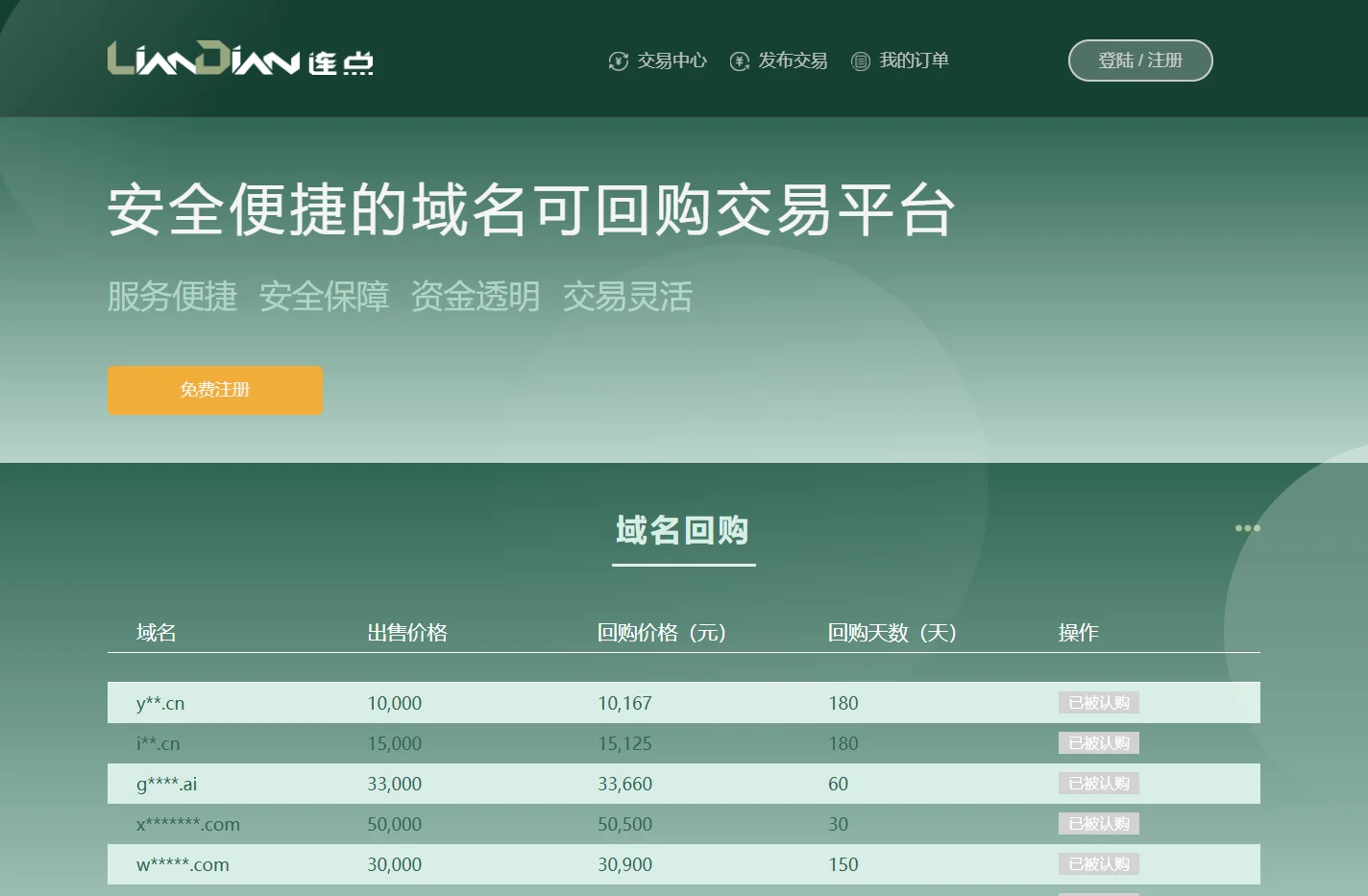Click 已被认购 button for g****.ai

1099,784
